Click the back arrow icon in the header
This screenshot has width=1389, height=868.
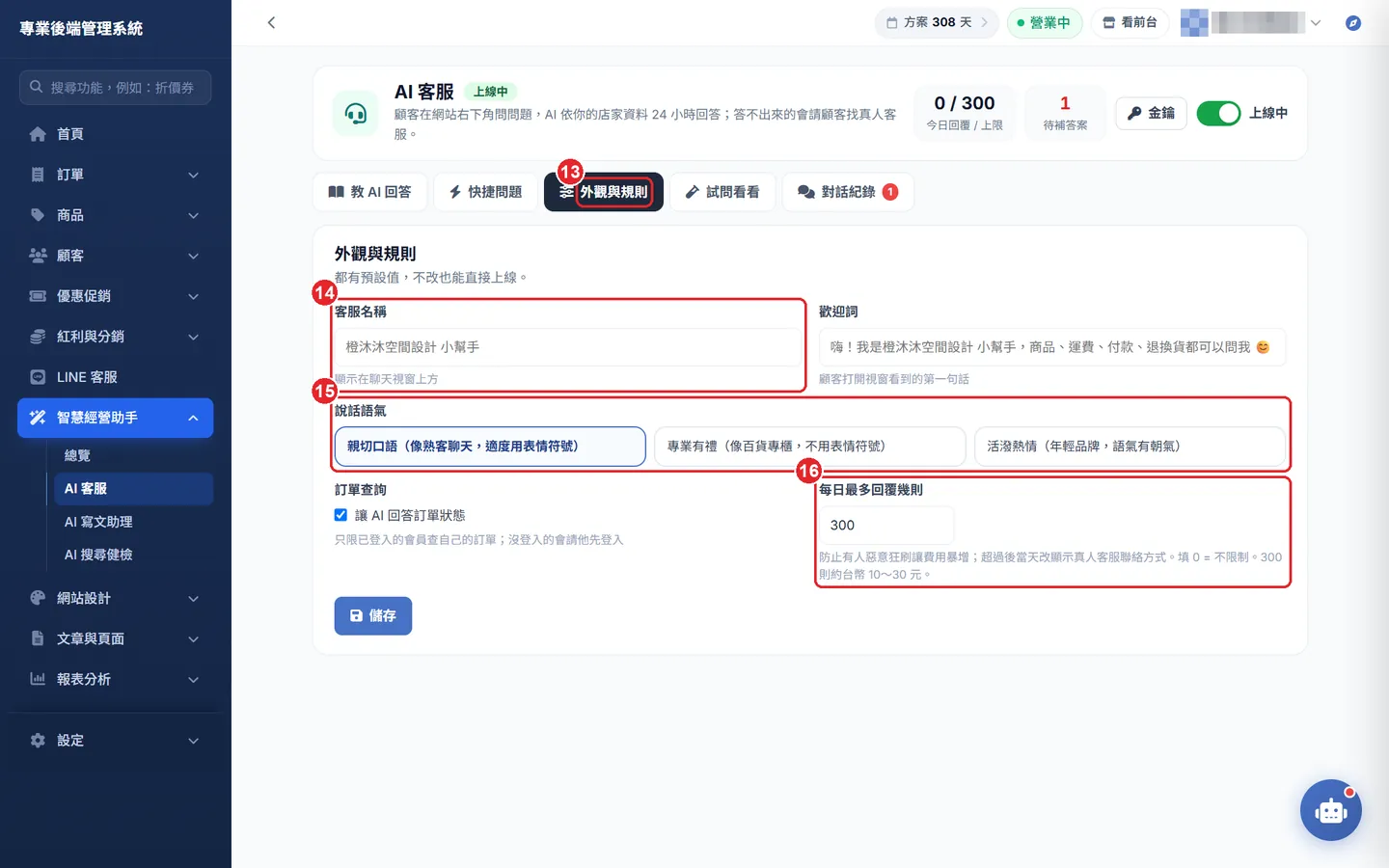point(271,22)
